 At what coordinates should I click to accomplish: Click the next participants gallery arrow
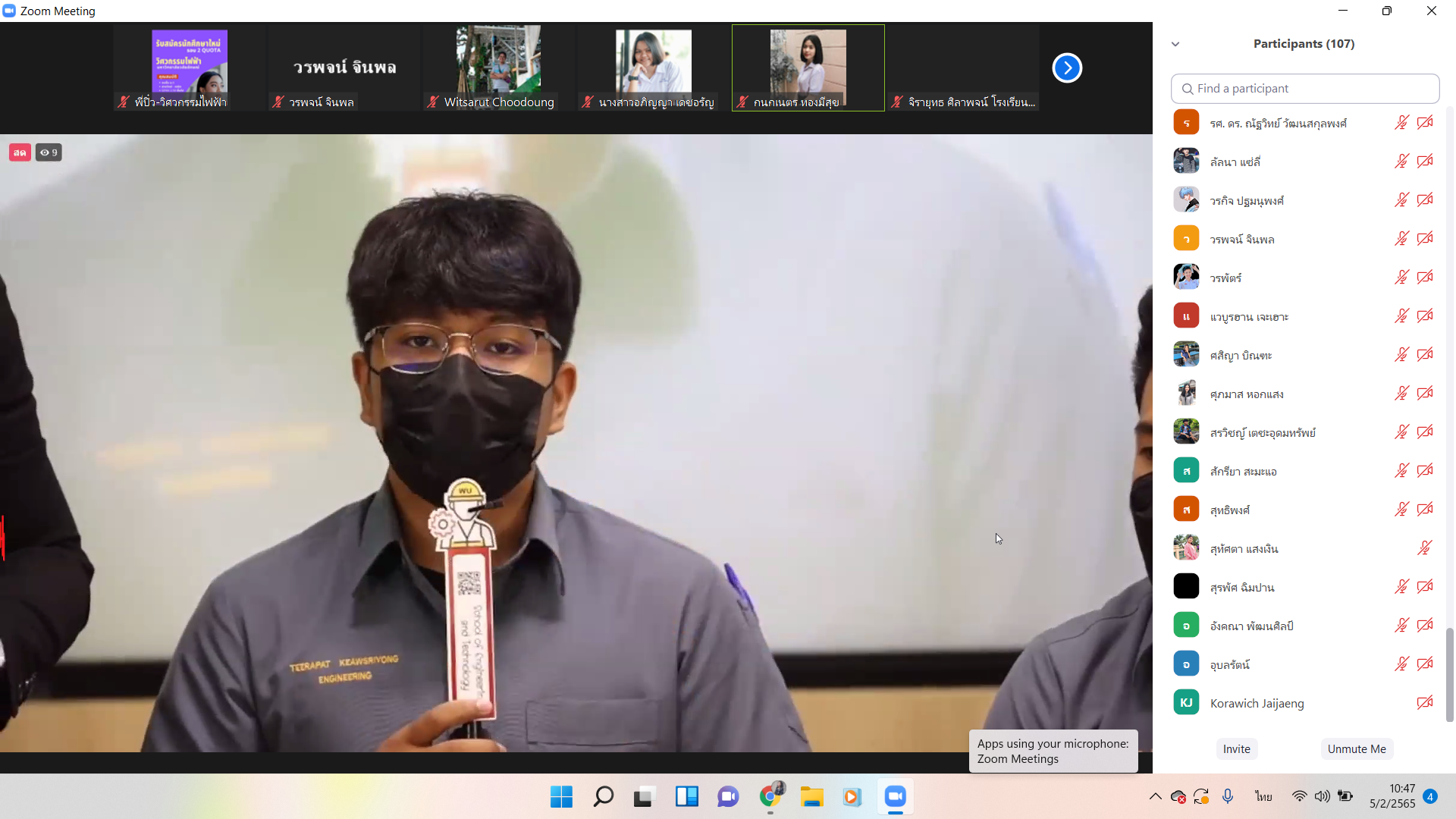[x=1066, y=68]
